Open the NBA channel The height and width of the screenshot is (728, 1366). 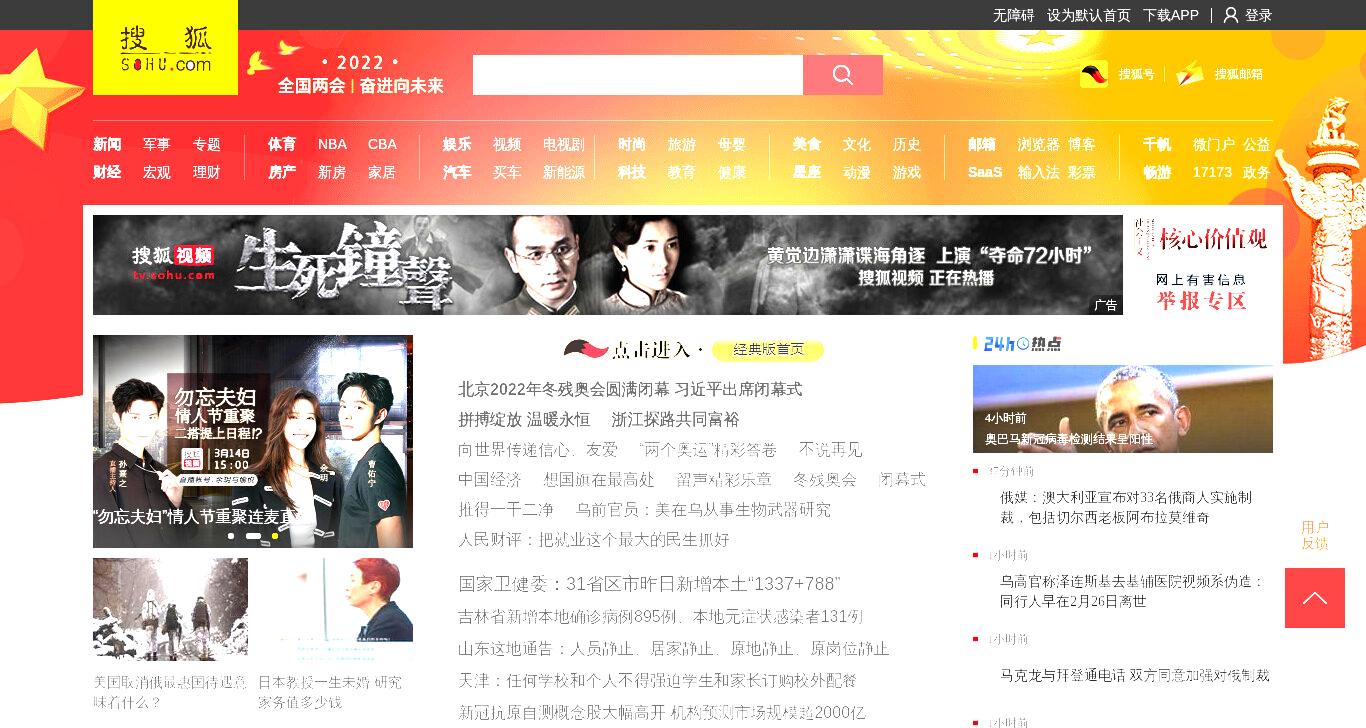tap(332, 144)
